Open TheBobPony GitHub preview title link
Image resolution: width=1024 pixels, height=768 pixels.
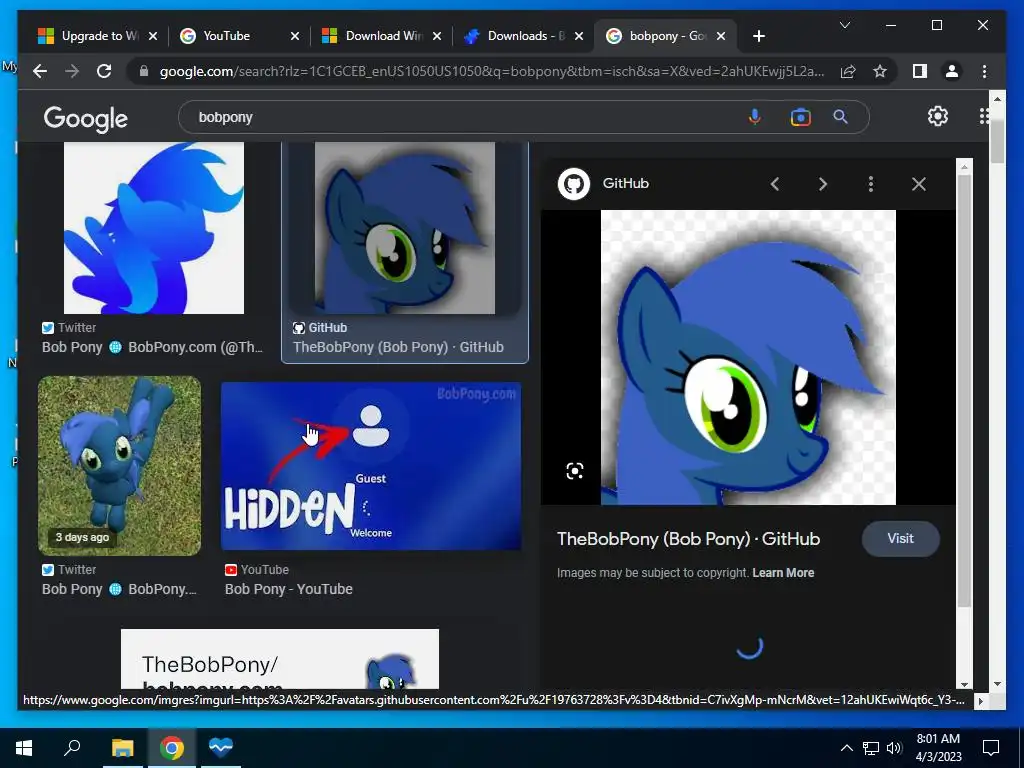tap(688, 539)
